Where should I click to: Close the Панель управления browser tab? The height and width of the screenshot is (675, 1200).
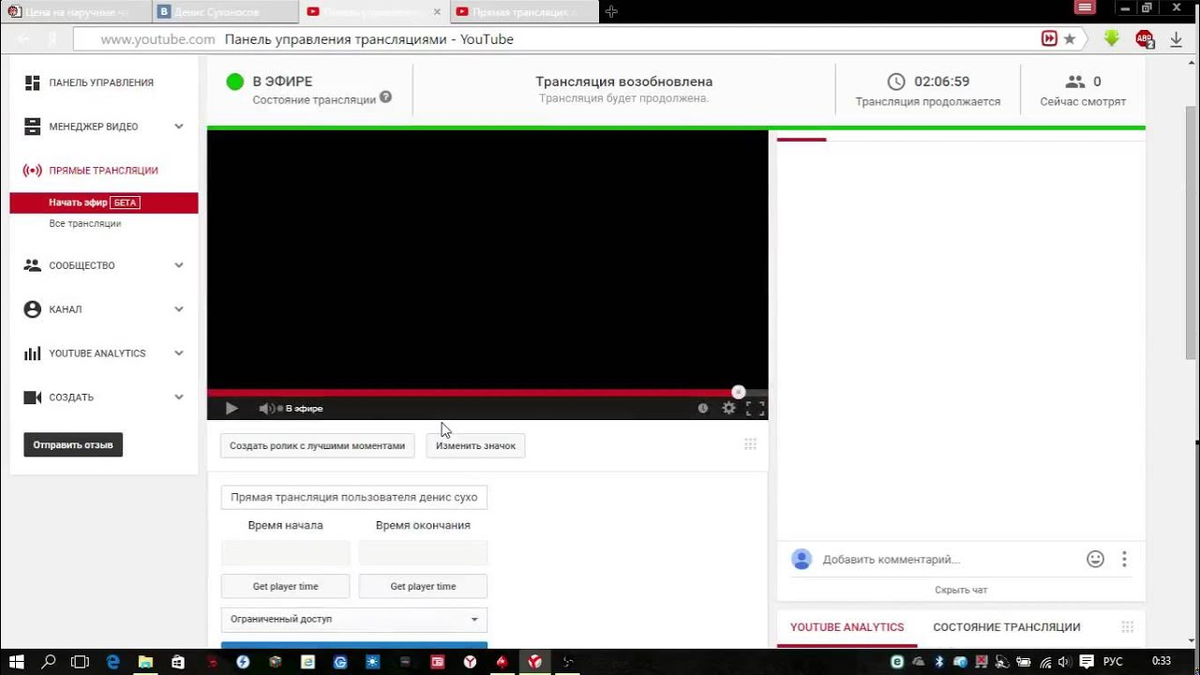(437, 12)
